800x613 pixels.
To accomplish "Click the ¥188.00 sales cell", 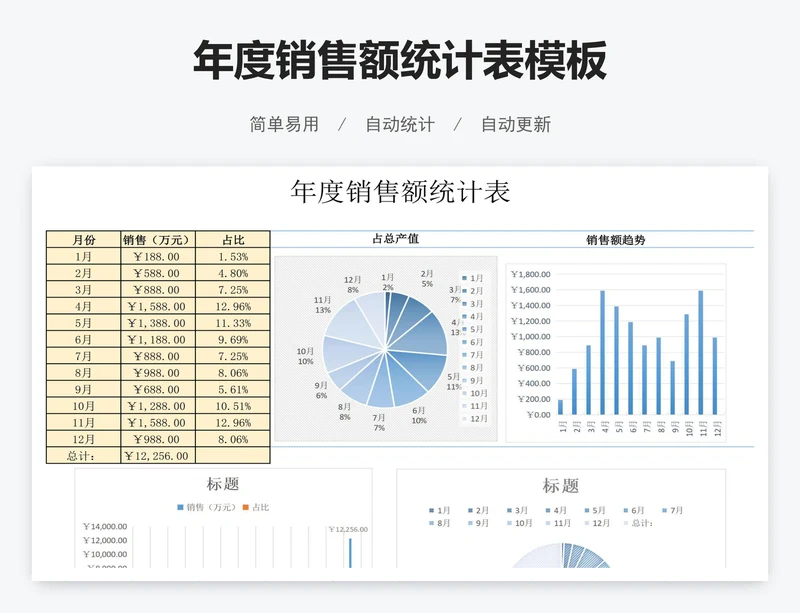I will pos(158,257).
